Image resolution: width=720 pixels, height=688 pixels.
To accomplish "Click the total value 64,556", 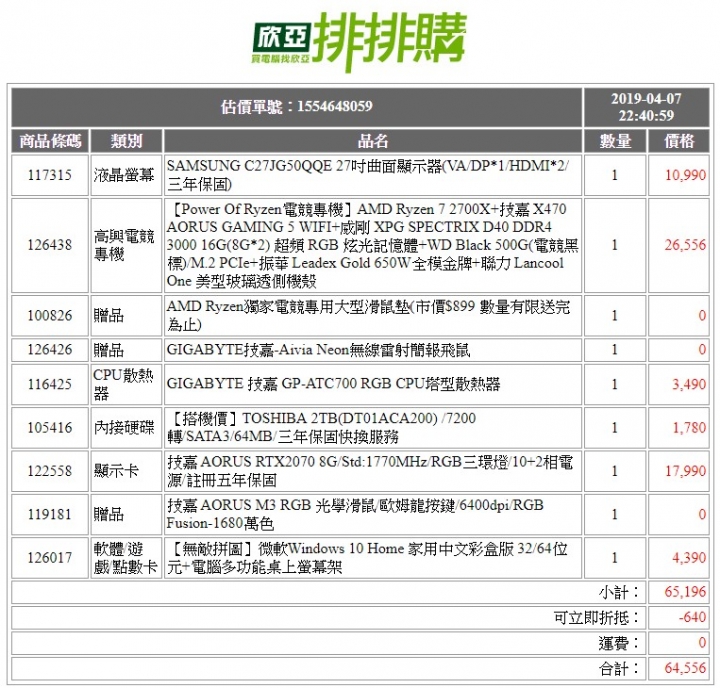I will coord(685,668).
